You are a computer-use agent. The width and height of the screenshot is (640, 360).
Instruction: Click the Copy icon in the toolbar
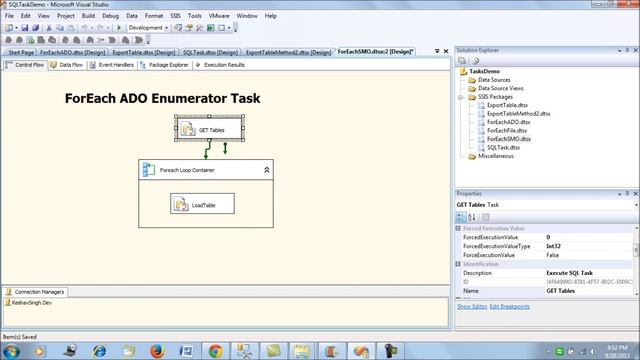(60, 28)
